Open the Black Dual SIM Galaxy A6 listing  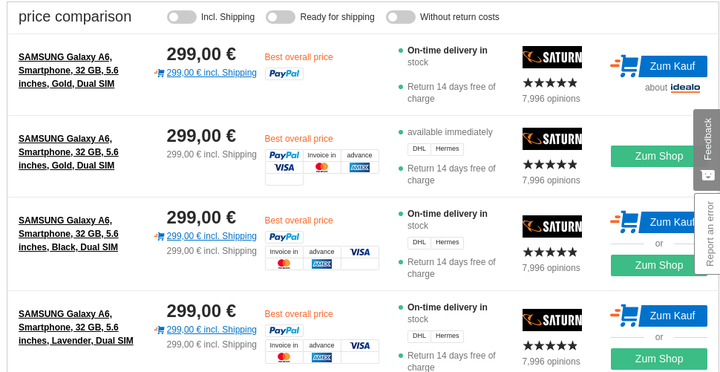[68, 234]
